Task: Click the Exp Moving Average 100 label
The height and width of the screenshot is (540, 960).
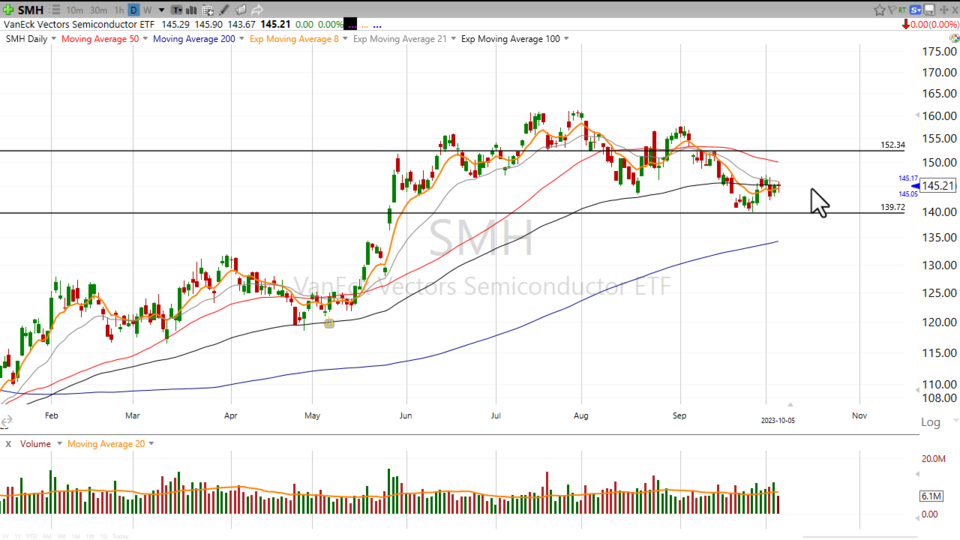Action: point(511,39)
